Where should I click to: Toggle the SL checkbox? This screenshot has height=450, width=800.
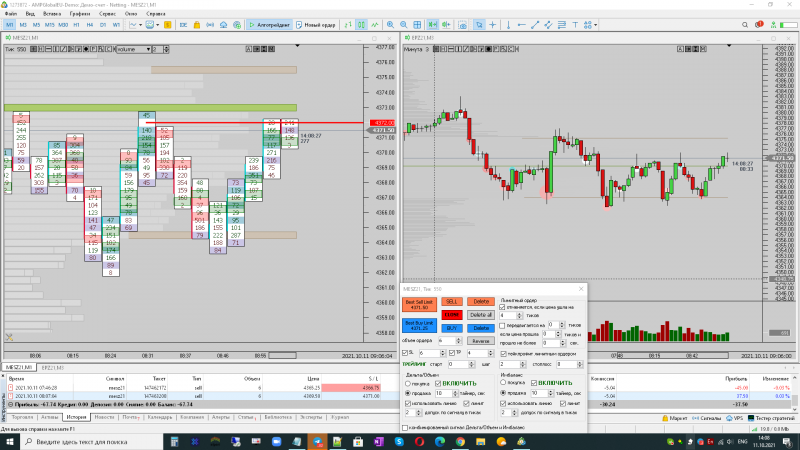click(x=405, y=353)
